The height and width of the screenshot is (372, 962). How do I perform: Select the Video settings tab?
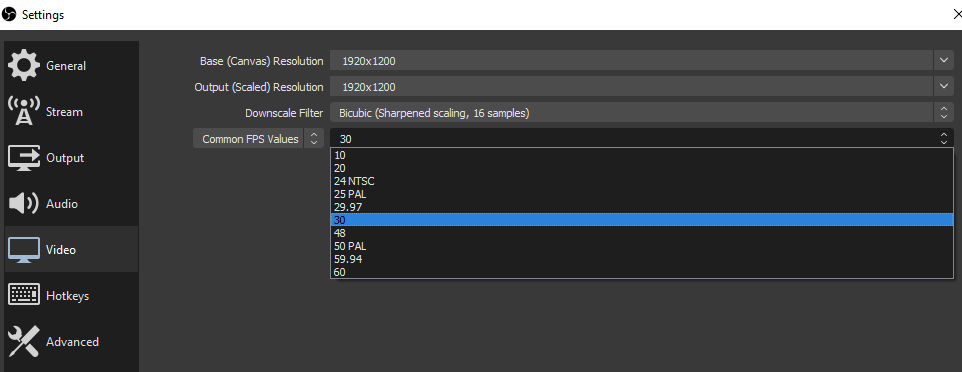click(x=71, y=249)
